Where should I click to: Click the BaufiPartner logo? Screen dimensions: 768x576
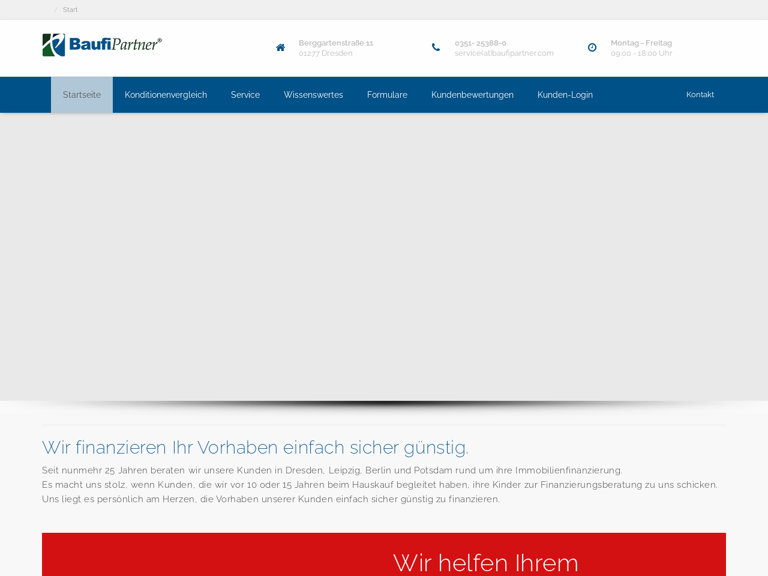pos(102,45)
